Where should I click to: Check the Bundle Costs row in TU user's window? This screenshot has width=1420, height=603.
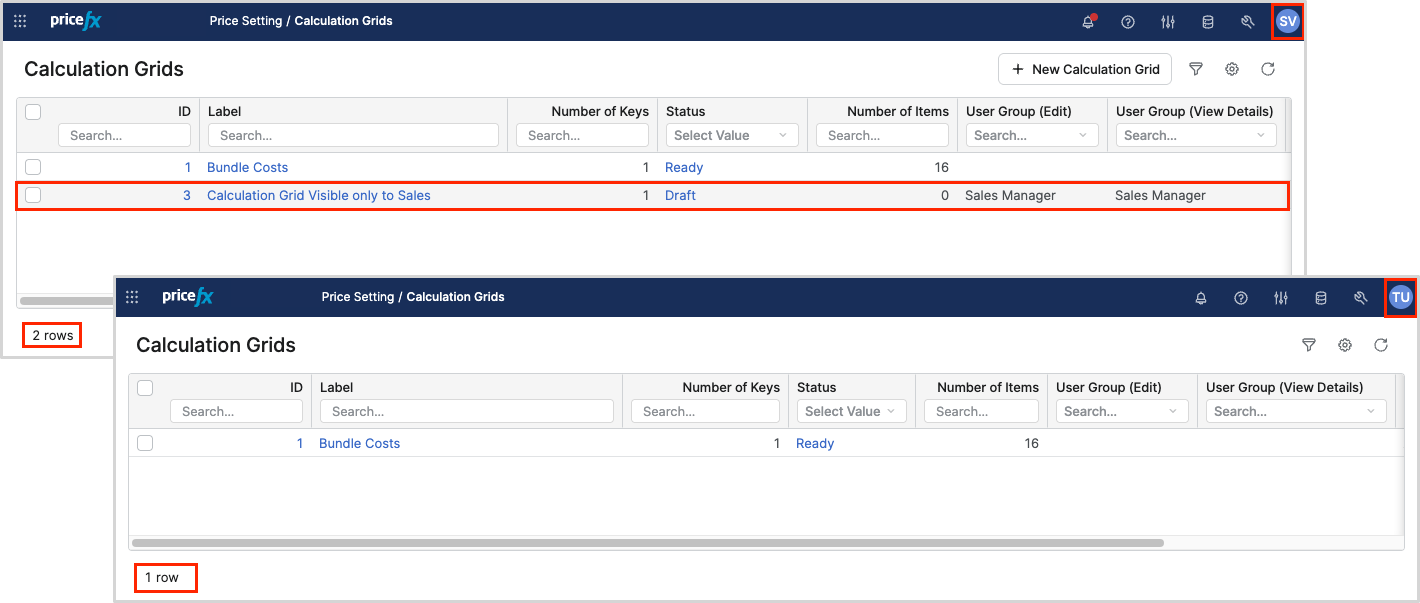(x=145, y=444)
